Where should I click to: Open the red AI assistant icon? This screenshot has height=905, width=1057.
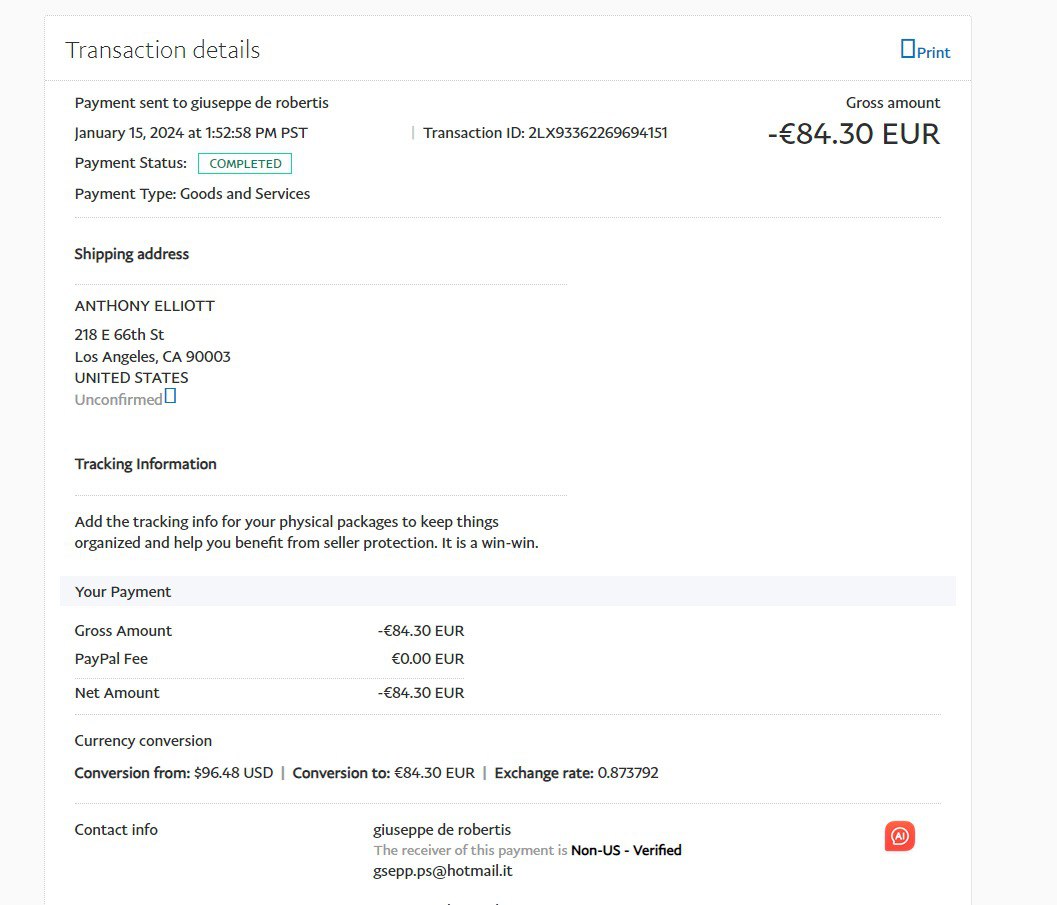click(x=900, y=836)
